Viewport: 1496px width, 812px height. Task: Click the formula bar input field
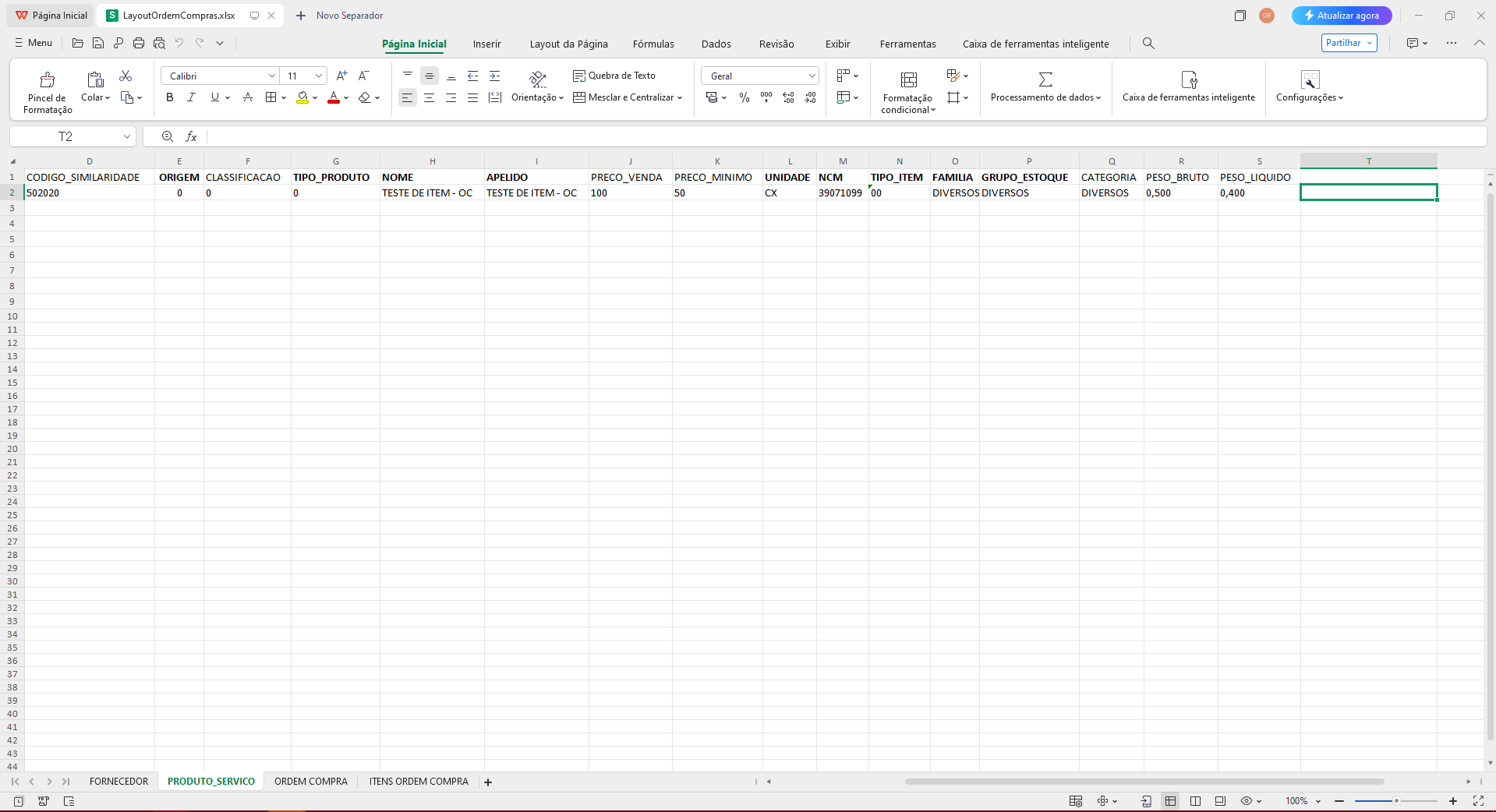click(846, 136)
